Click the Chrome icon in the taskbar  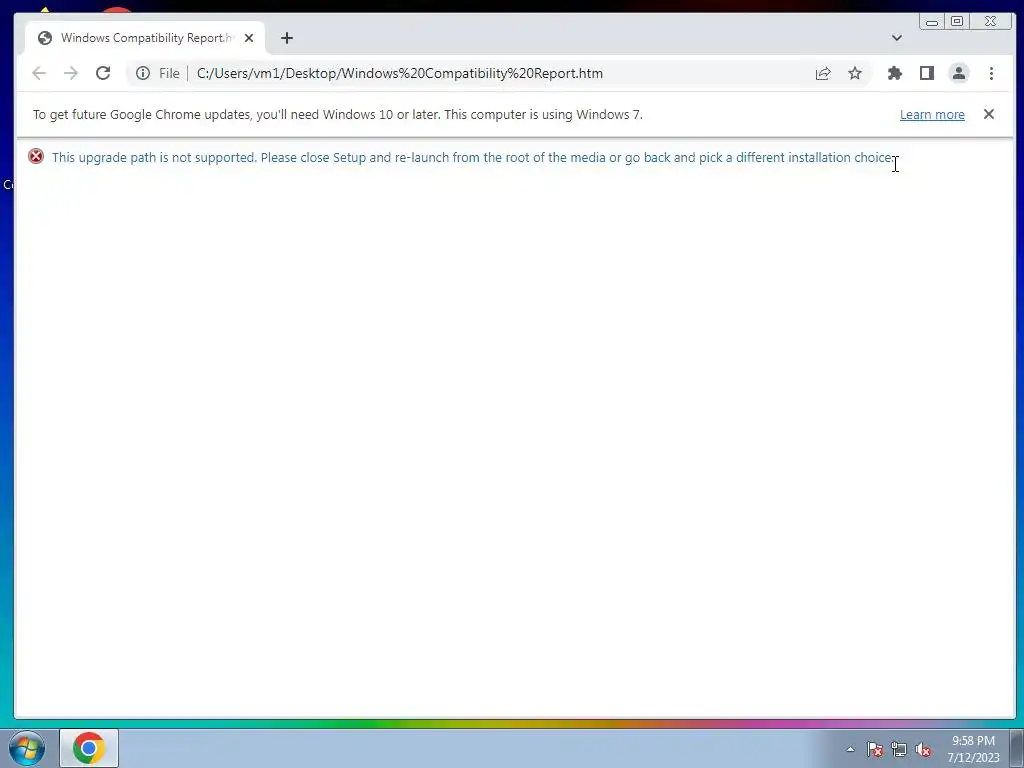(x=89, y=748)
